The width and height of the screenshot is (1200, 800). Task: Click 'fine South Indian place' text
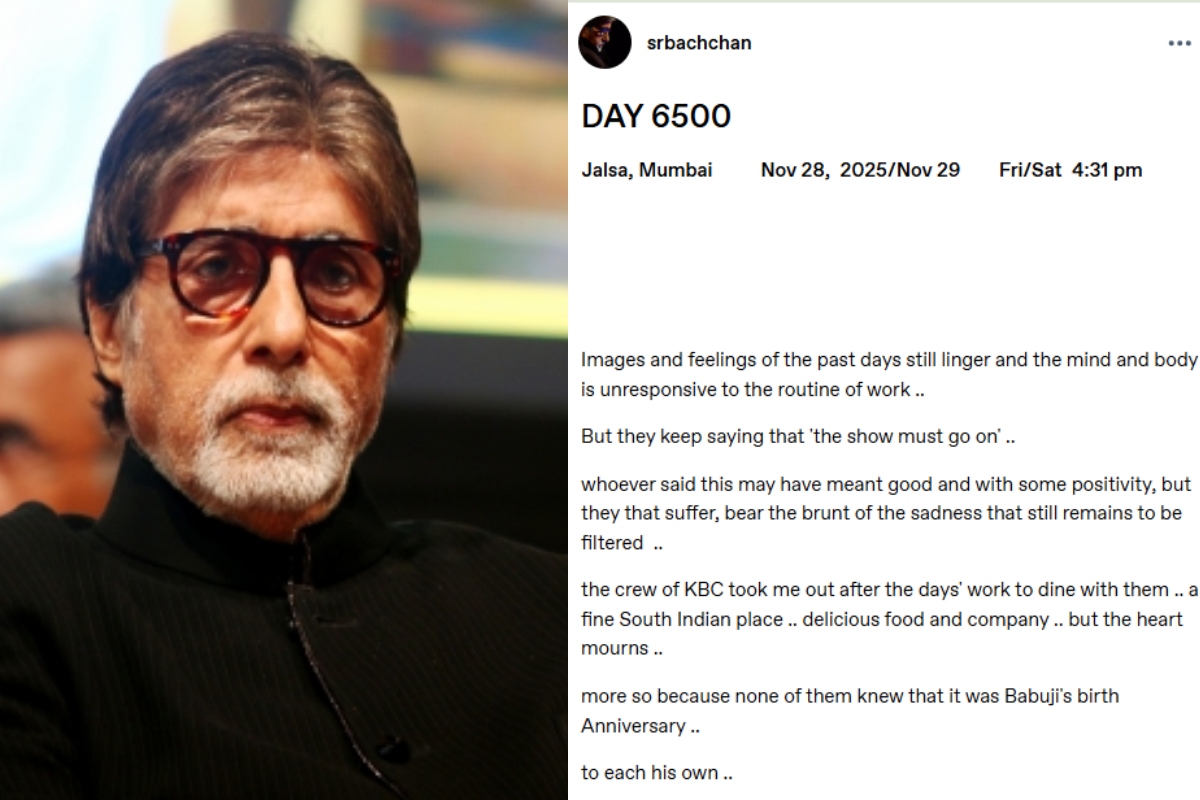point(683,619)
